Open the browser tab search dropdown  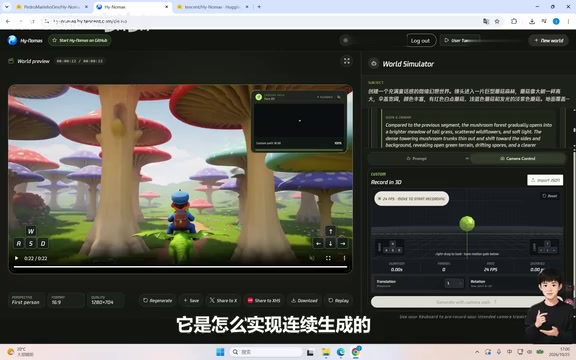coord(7,7)
